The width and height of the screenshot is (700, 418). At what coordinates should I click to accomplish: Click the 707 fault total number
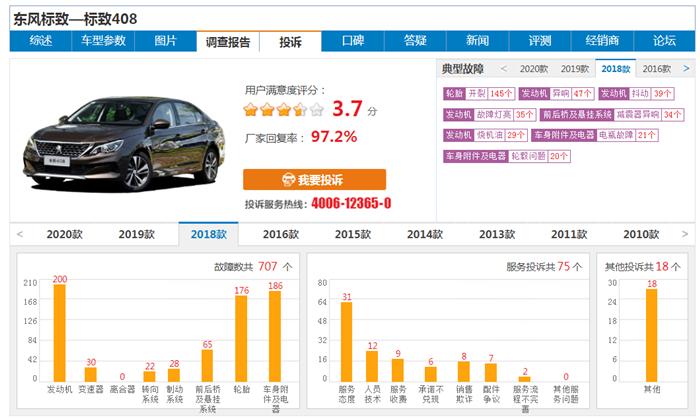[268, 267]
